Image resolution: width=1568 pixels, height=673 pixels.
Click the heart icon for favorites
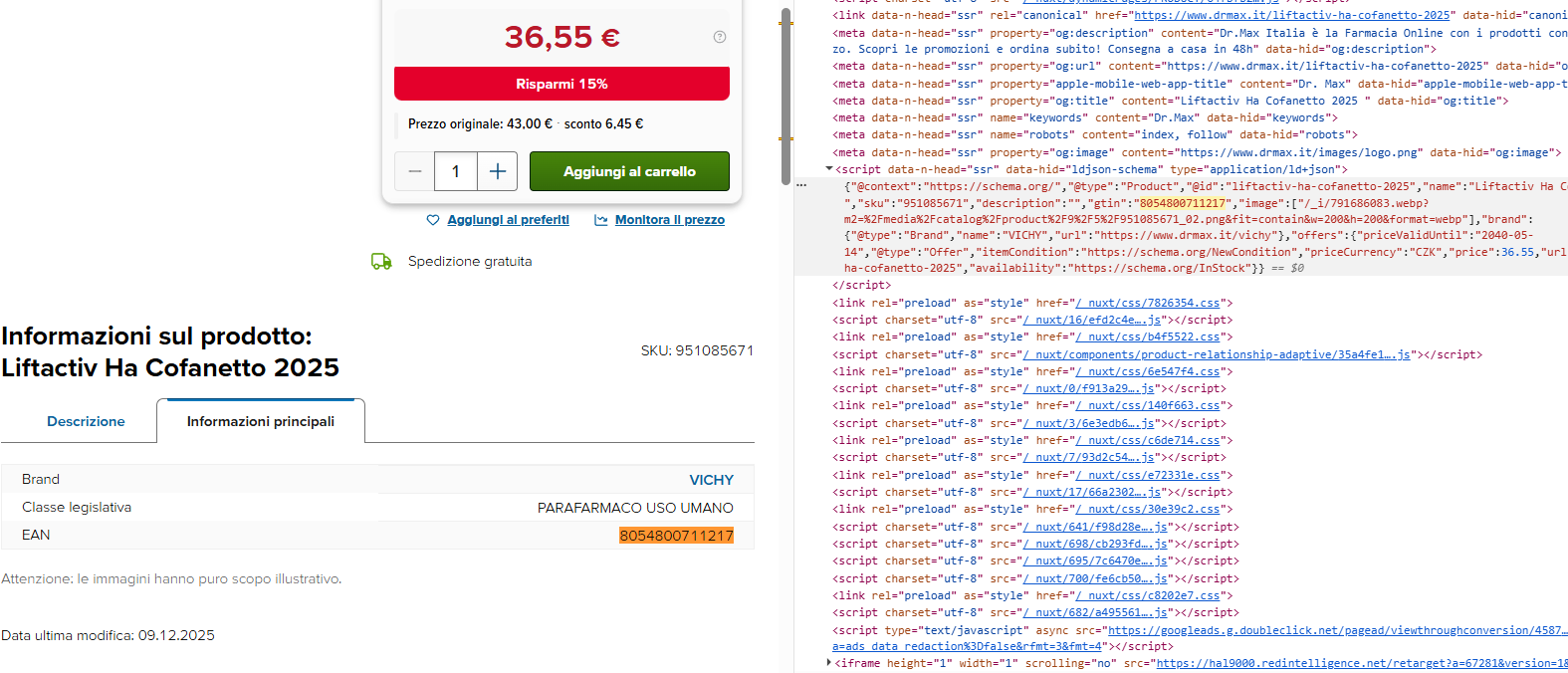point(433,220)
